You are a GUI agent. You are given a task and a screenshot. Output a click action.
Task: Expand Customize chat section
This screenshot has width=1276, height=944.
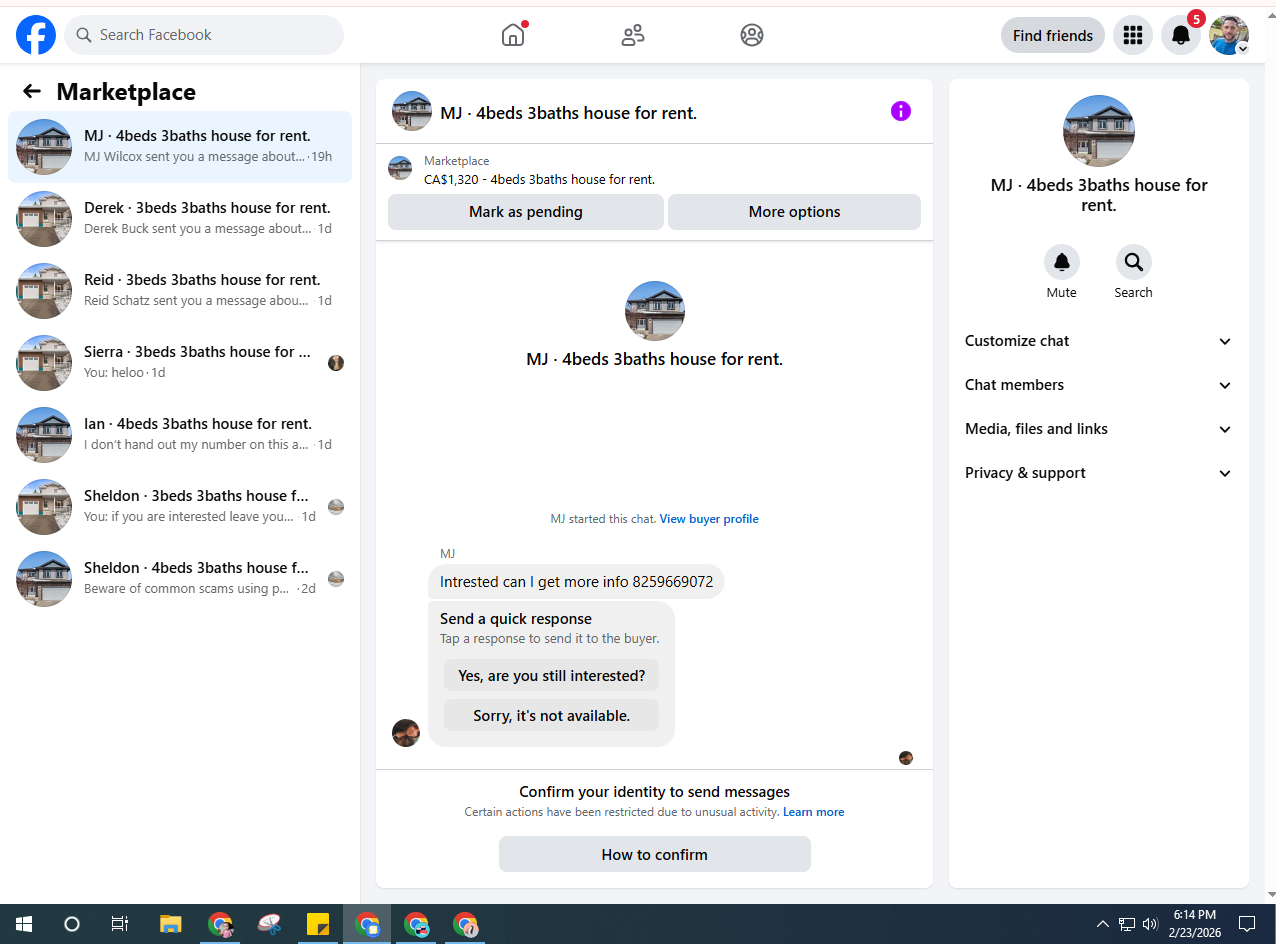point(1098,341)
